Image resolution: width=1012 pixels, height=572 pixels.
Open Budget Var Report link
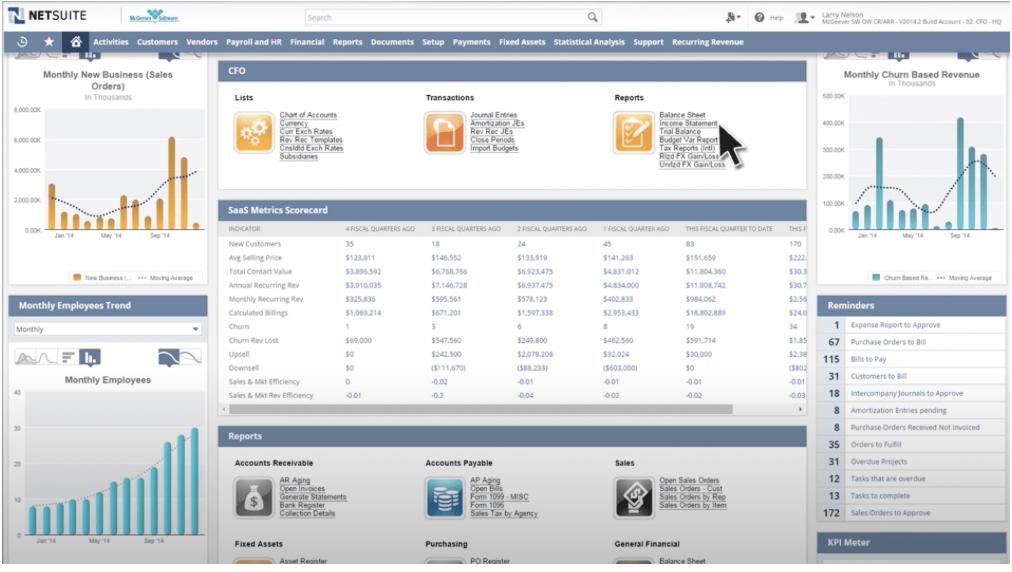click(x=688, y=140)
